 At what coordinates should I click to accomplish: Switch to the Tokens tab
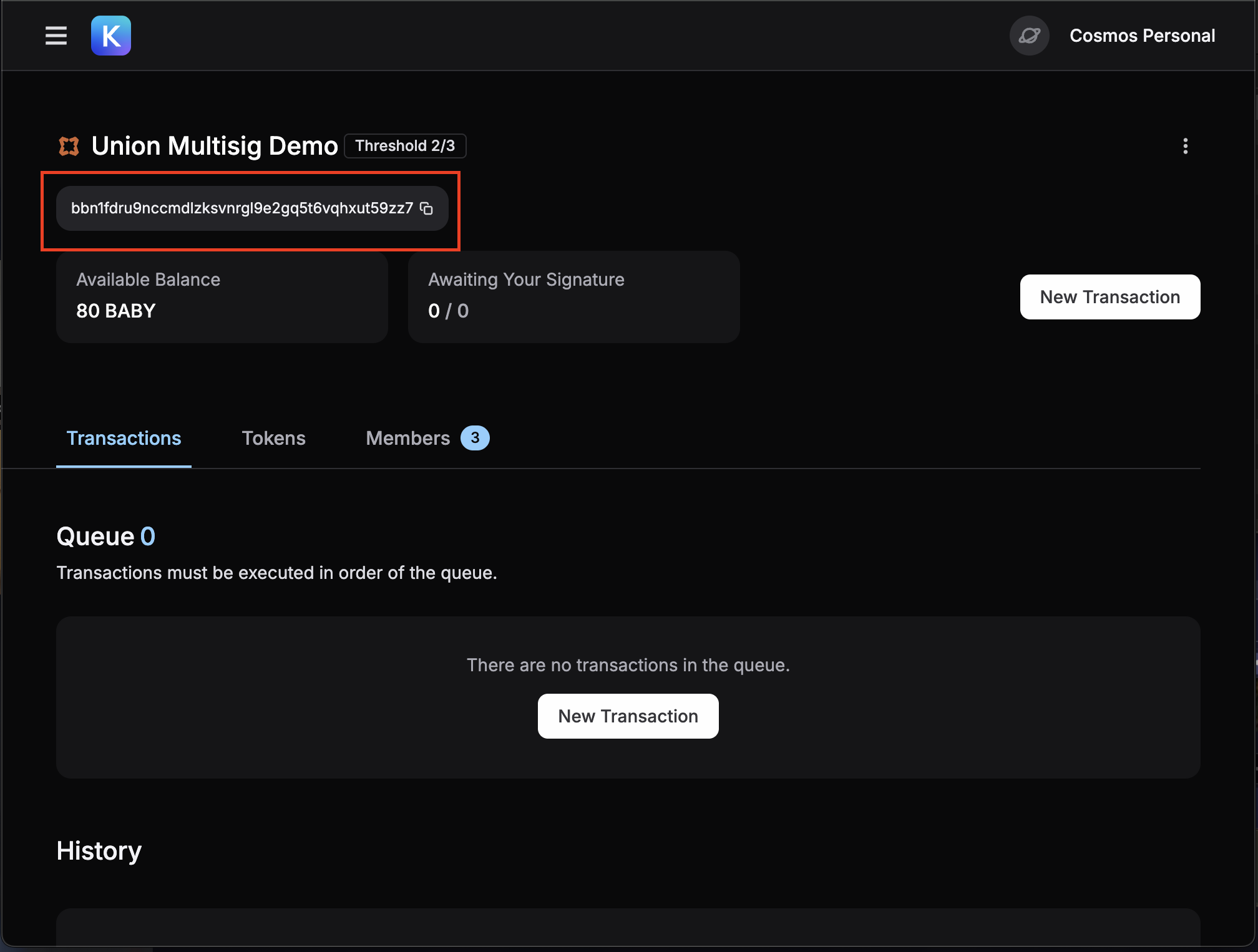(x=273, y=438)
